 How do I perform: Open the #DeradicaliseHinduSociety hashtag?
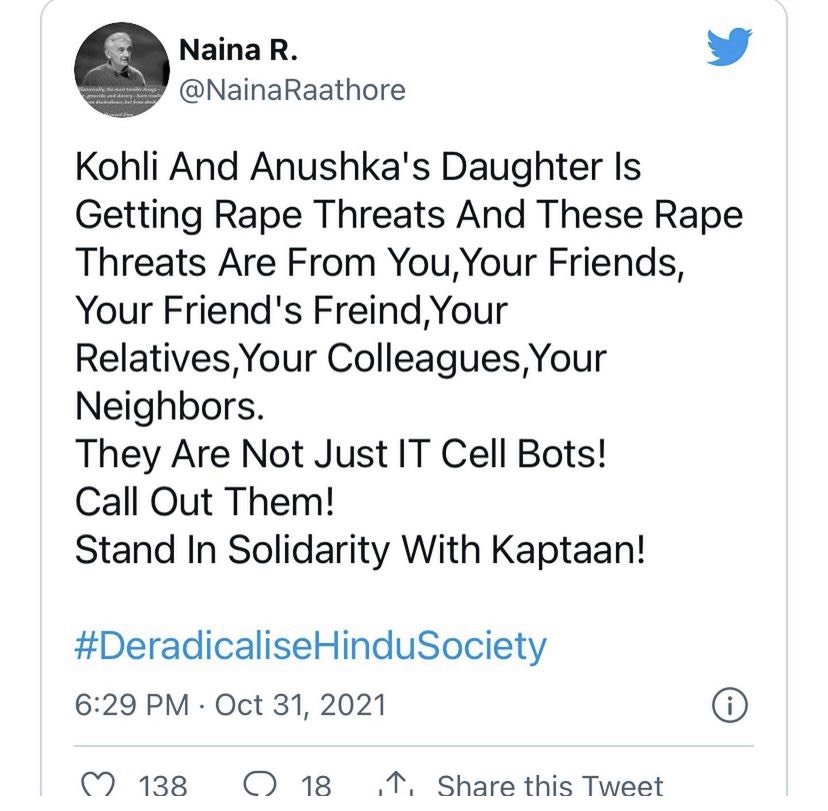tap(311, 646)
